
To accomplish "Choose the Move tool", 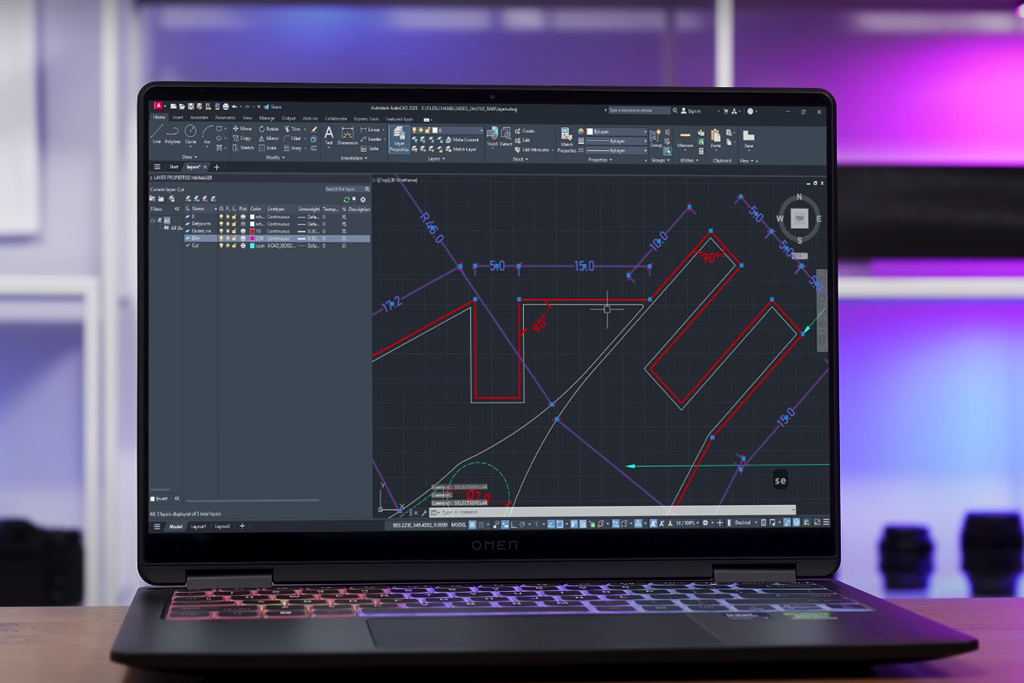I will [x=242, y=129].
